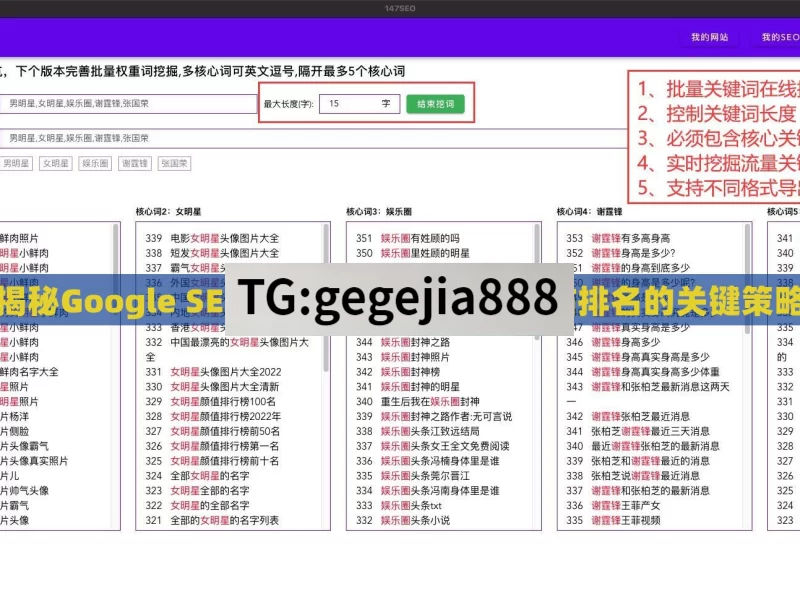Image resolution: width=800 pixels, height=600 pixels.
Task: Click row 342 娱乐圈封神榜
Action: point(398,372)
